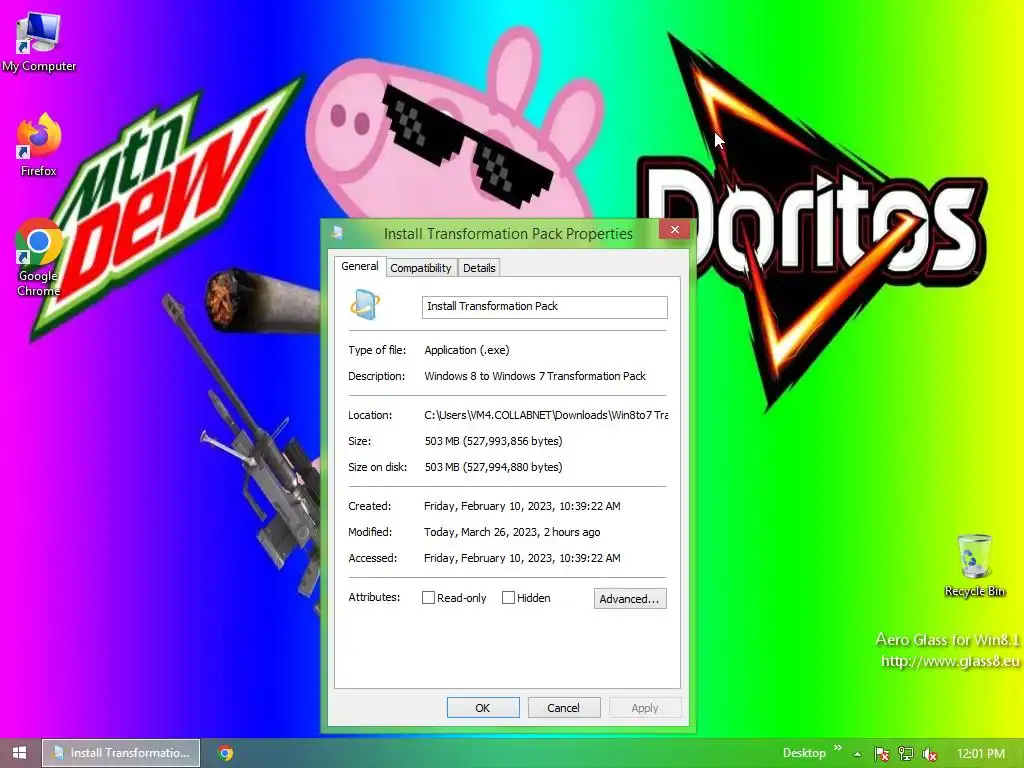Click the Location path text
Image resolution: width=1024 pixels, height=768 pixels.
pyautogui.click(x=546, y=415)
